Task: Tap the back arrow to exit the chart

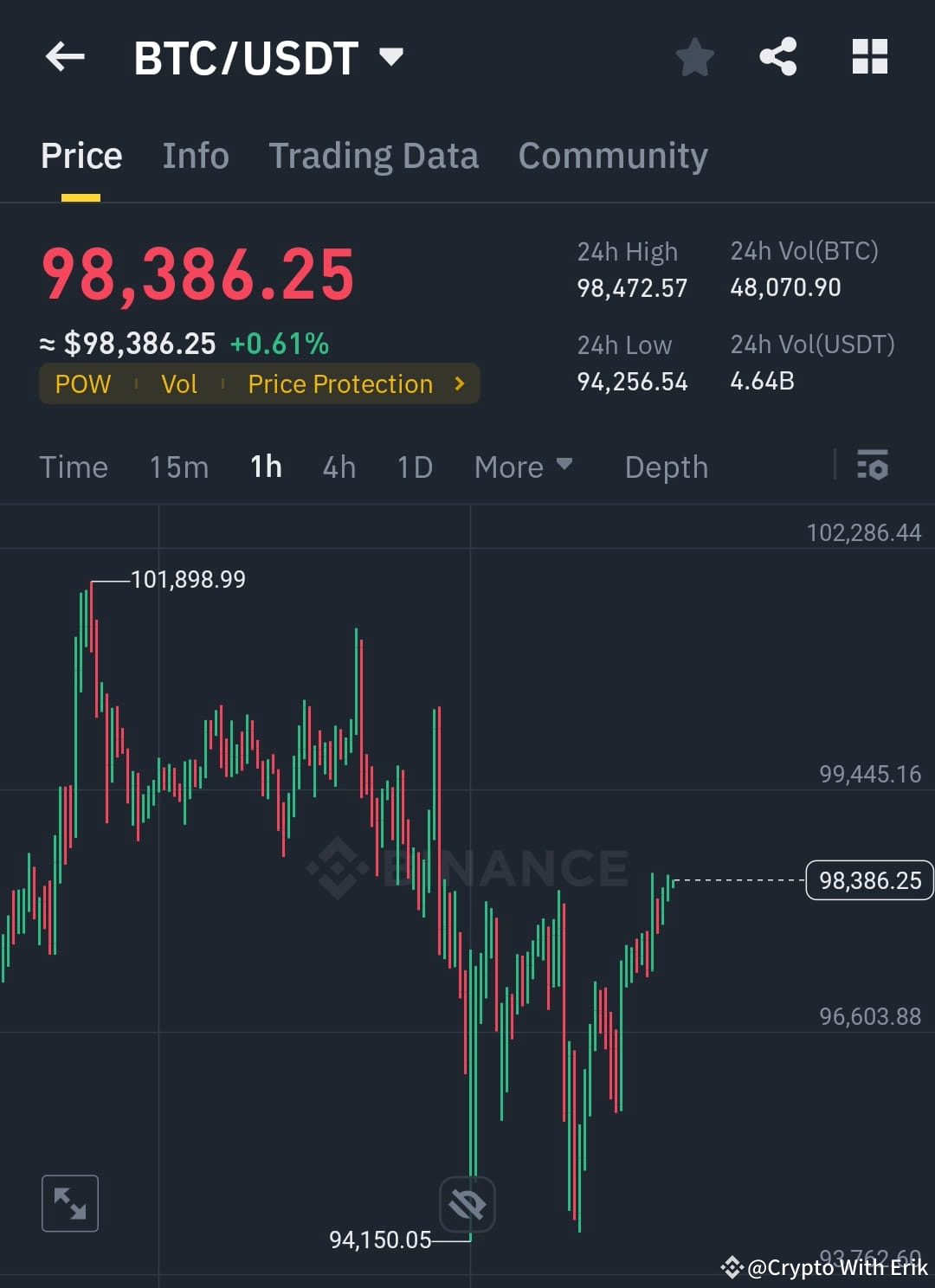Action: pos(65,56)
